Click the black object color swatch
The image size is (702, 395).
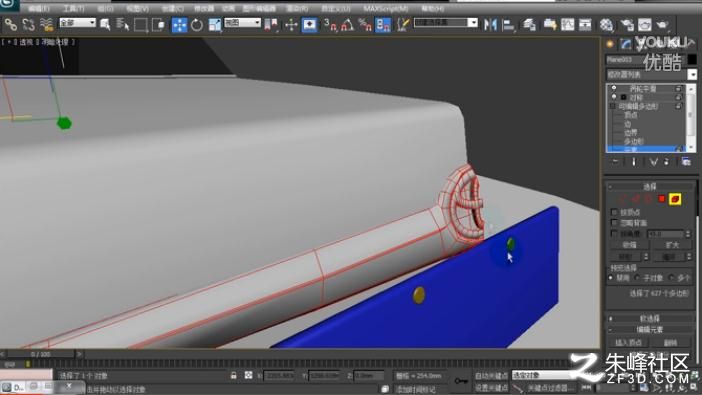[x=692, y=59]
